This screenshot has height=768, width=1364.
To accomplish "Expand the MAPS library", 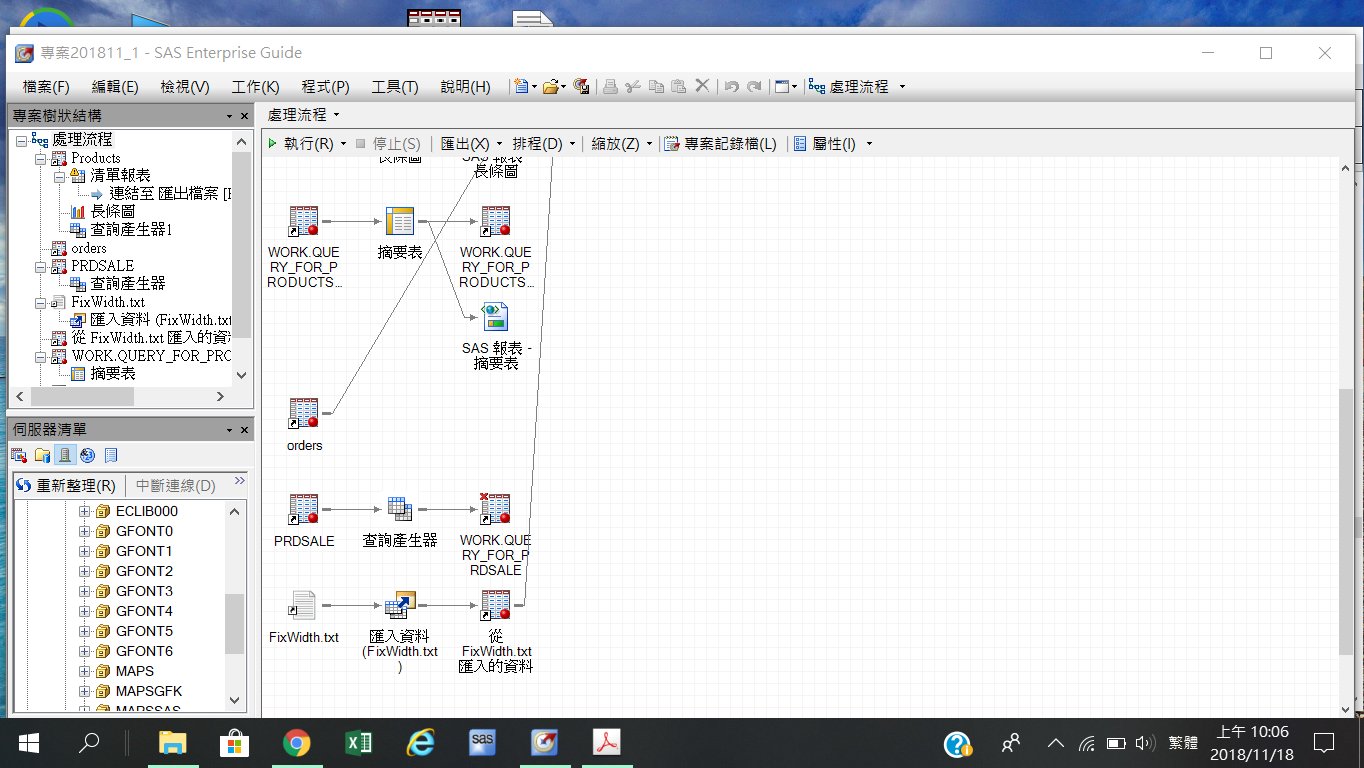I will click(x=84, y=671).
